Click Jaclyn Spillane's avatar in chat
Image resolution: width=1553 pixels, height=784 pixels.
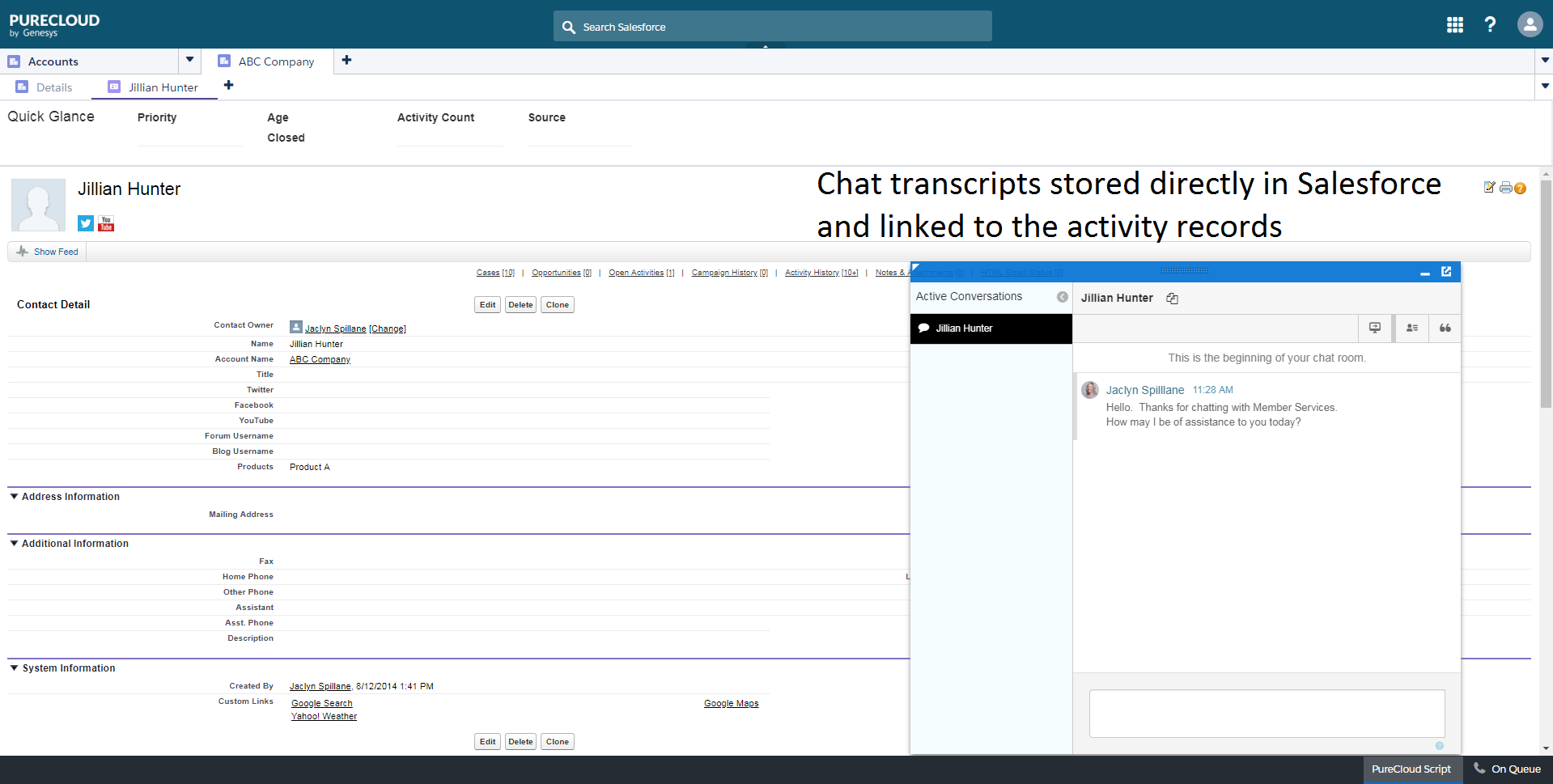(x=1090, y=390)
